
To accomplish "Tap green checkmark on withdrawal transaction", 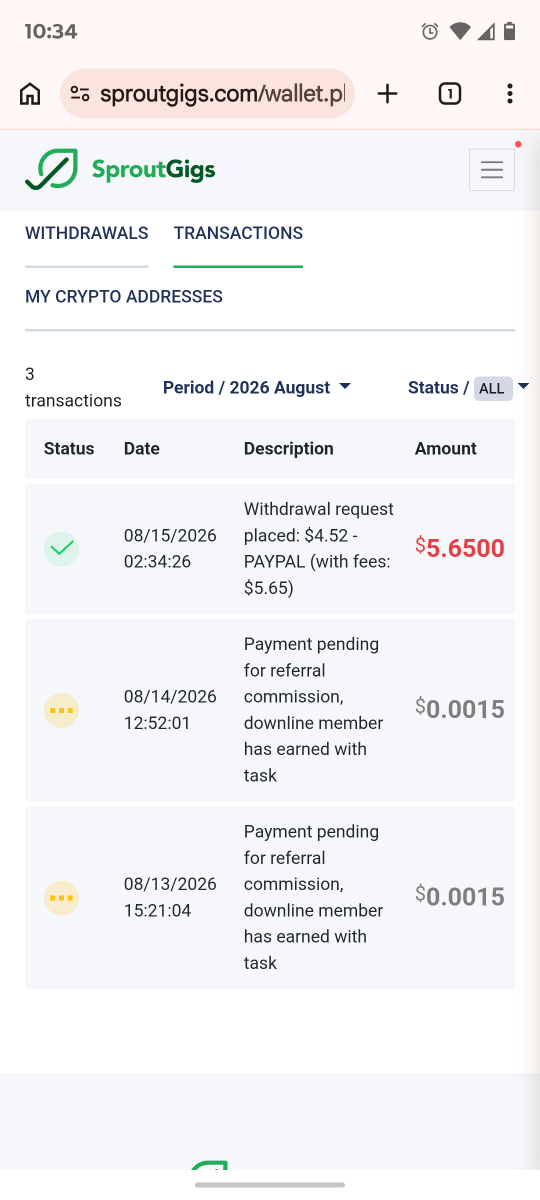I will (61, 548).
